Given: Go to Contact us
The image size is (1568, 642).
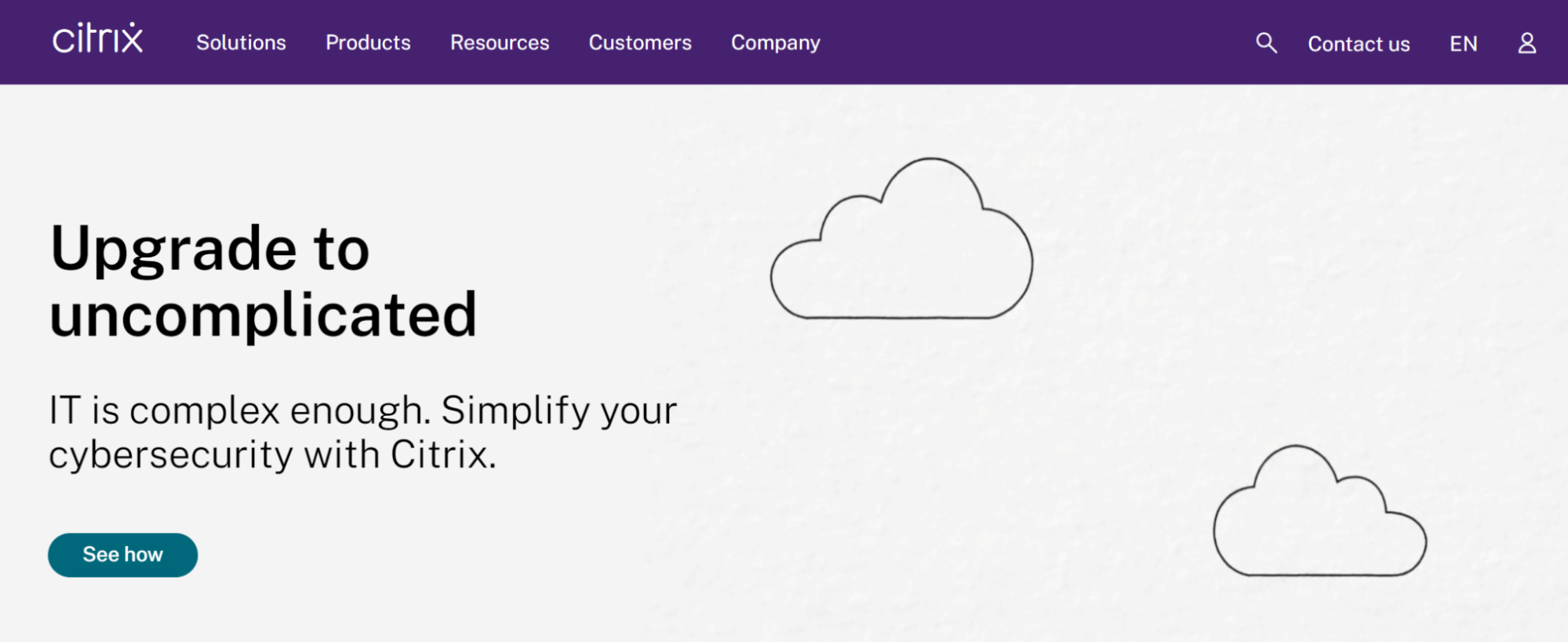Looking at the screenshot, I should pyautogui.click(x=1359, y=44).
